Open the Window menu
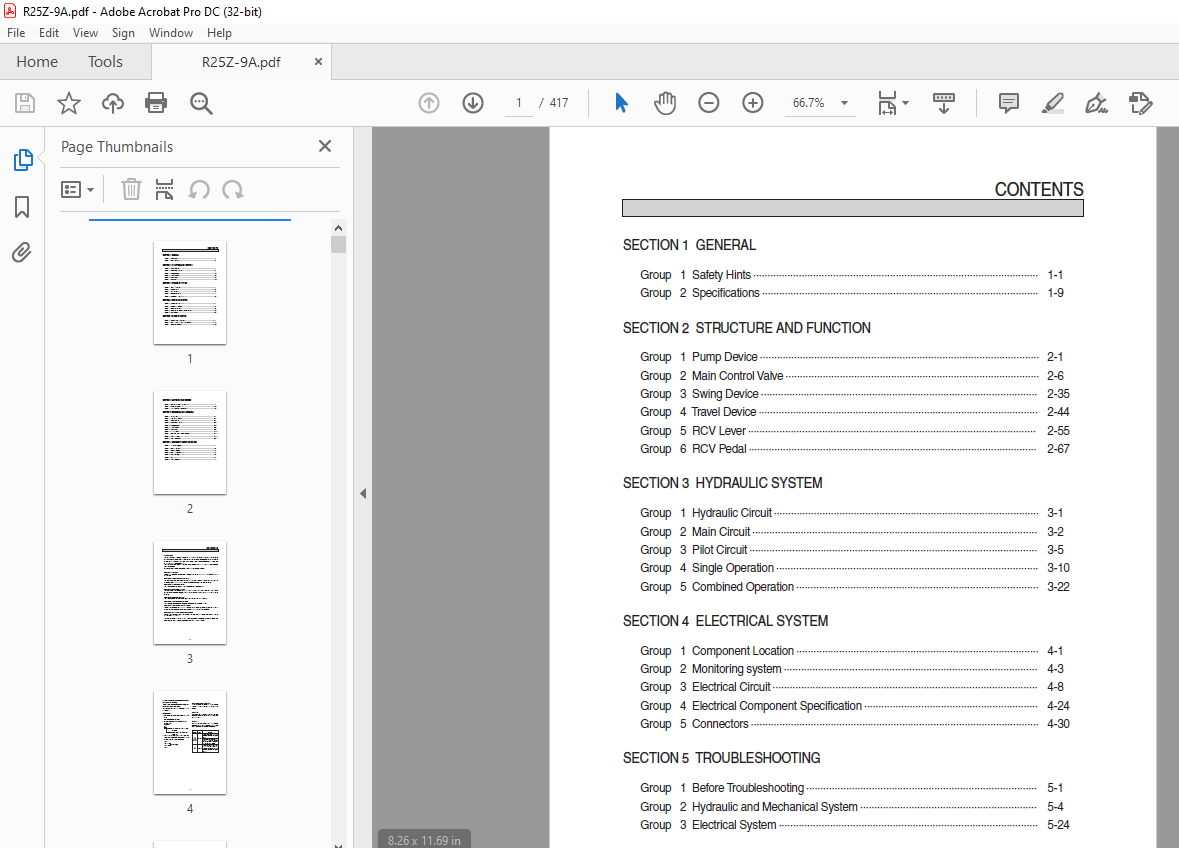Image resolution: width=1179 pixels, height=848 pixels. point(171,33)
